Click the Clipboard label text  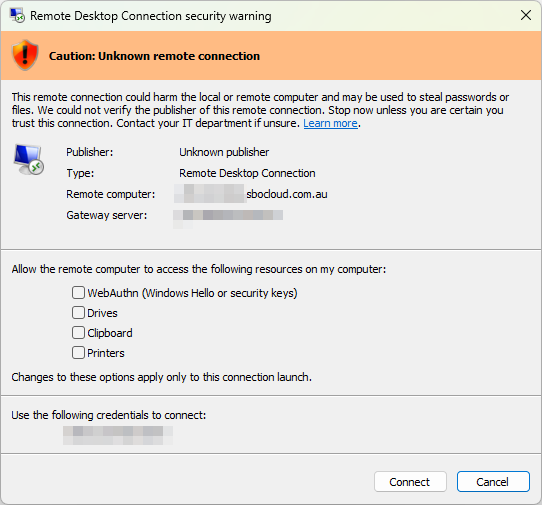(x=110, y=333)
